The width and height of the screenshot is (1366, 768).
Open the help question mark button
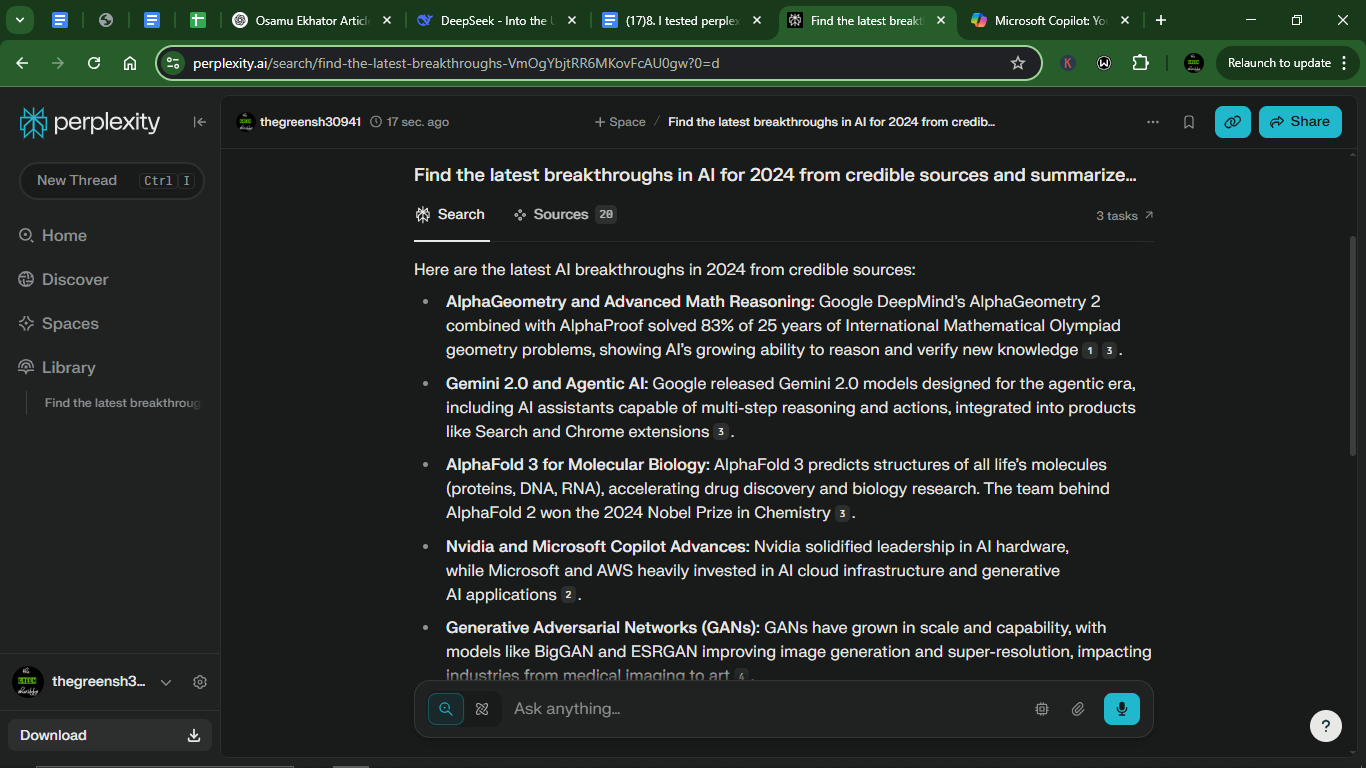click(1326, 726)
